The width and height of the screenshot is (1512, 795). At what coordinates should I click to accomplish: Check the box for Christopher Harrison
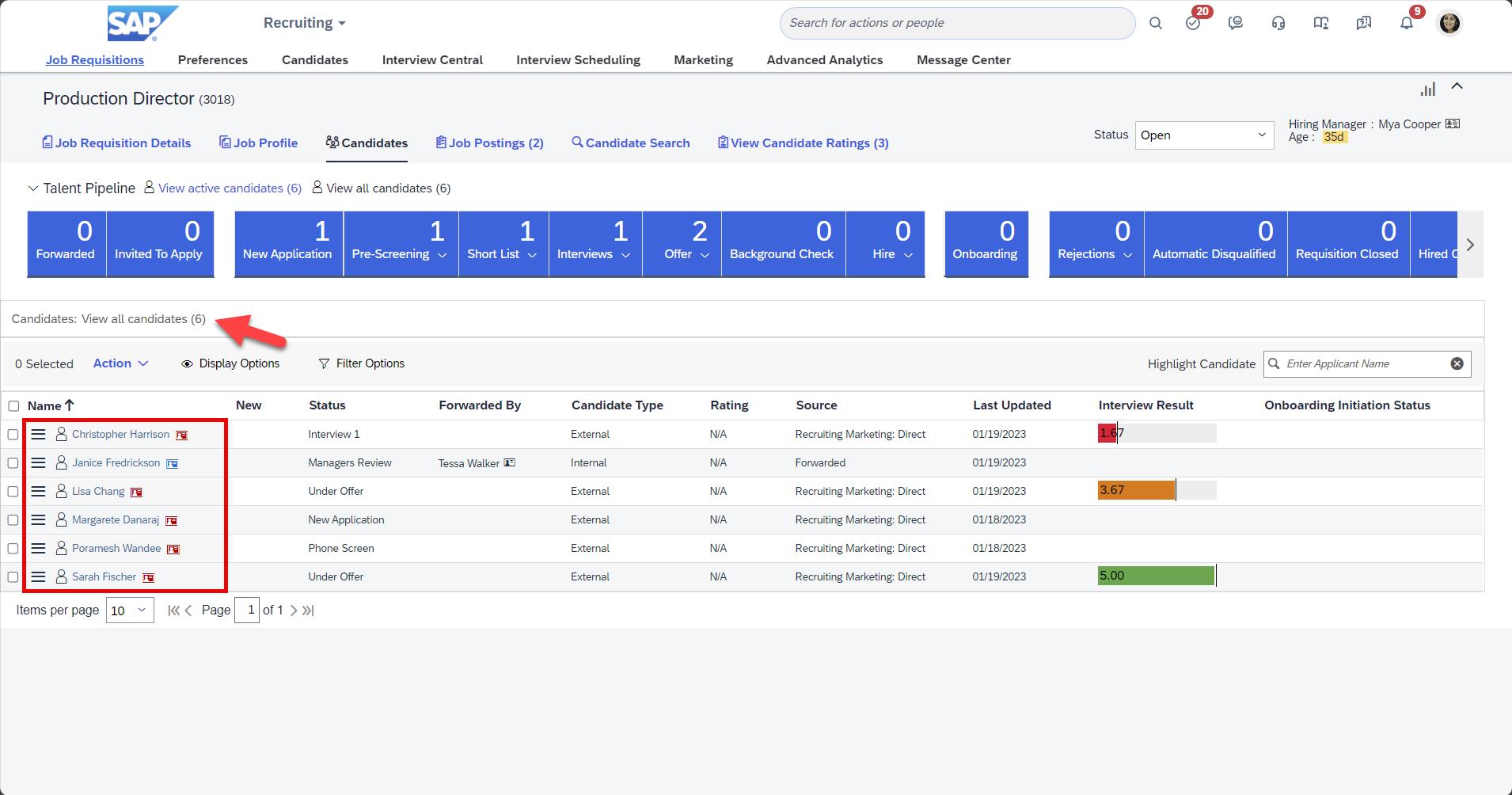click(x=13, y=435)
